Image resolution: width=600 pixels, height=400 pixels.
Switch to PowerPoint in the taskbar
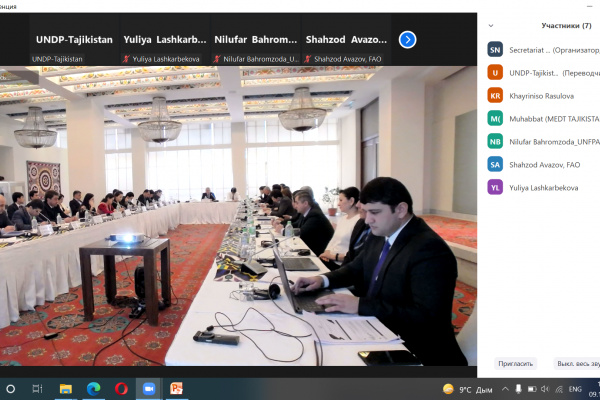coord(177,388)
